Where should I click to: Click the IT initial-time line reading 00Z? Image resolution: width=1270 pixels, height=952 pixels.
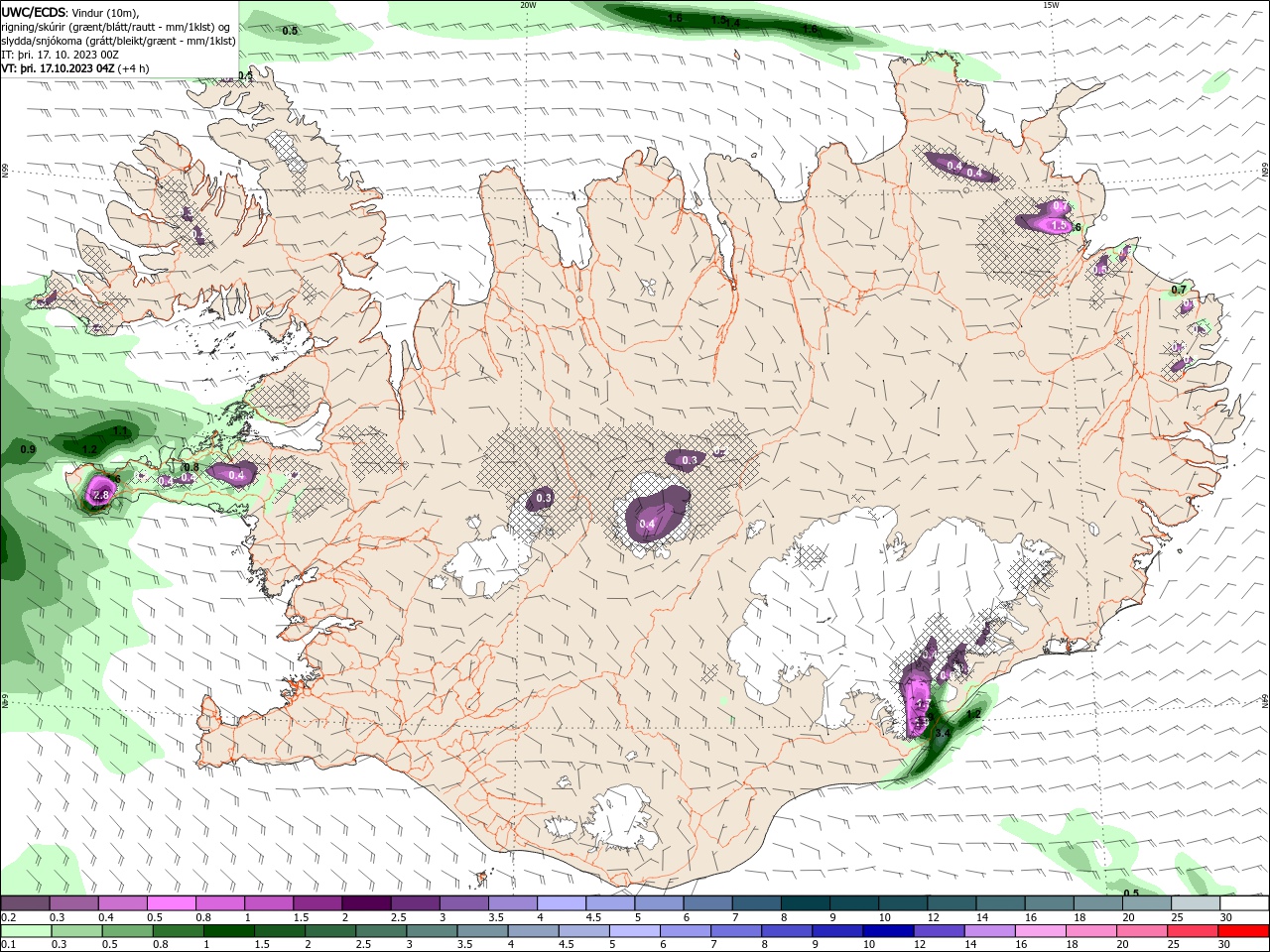[60, 55]
